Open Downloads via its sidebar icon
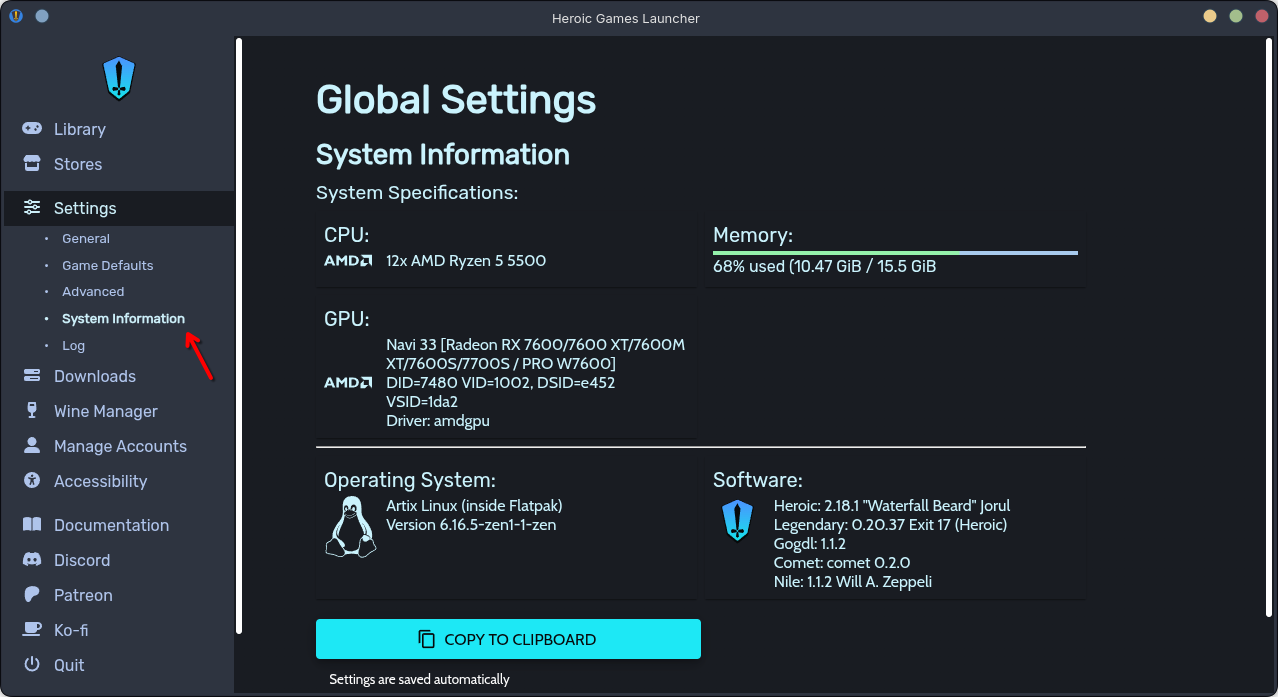 coord(33,376)
